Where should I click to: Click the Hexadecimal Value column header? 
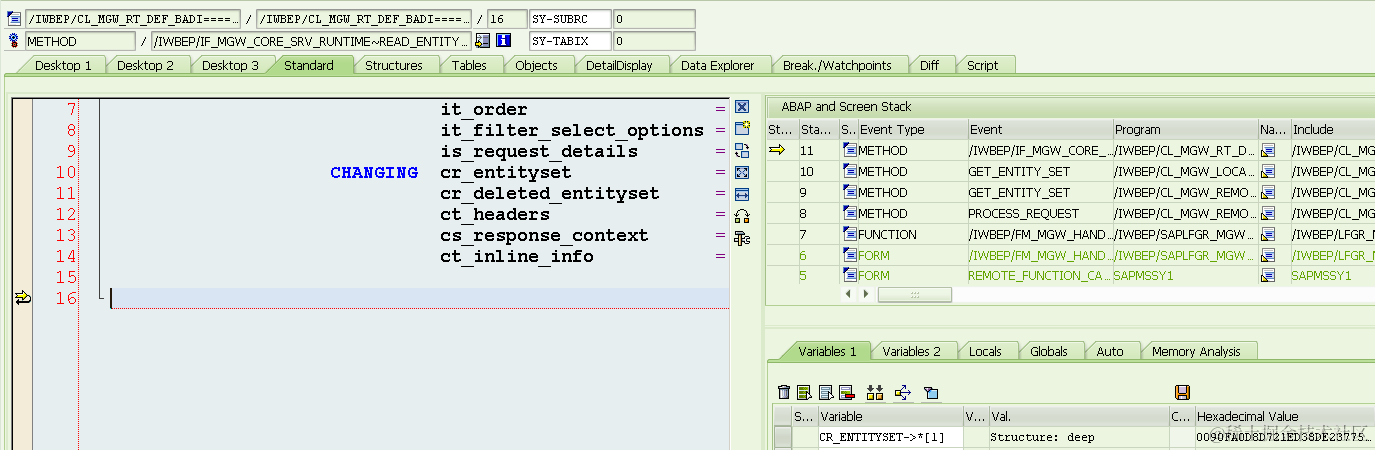[1284, 416]
